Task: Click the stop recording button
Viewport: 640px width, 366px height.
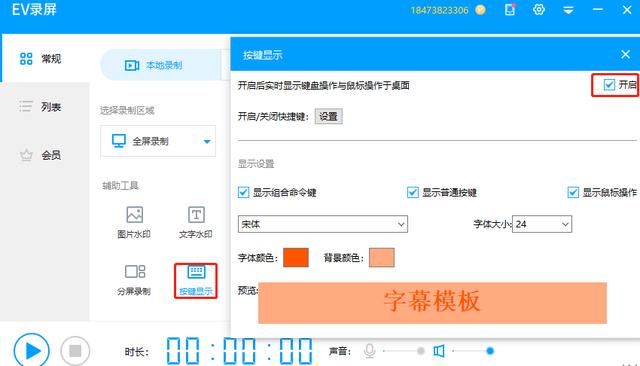Action: [x=75, y=351]
